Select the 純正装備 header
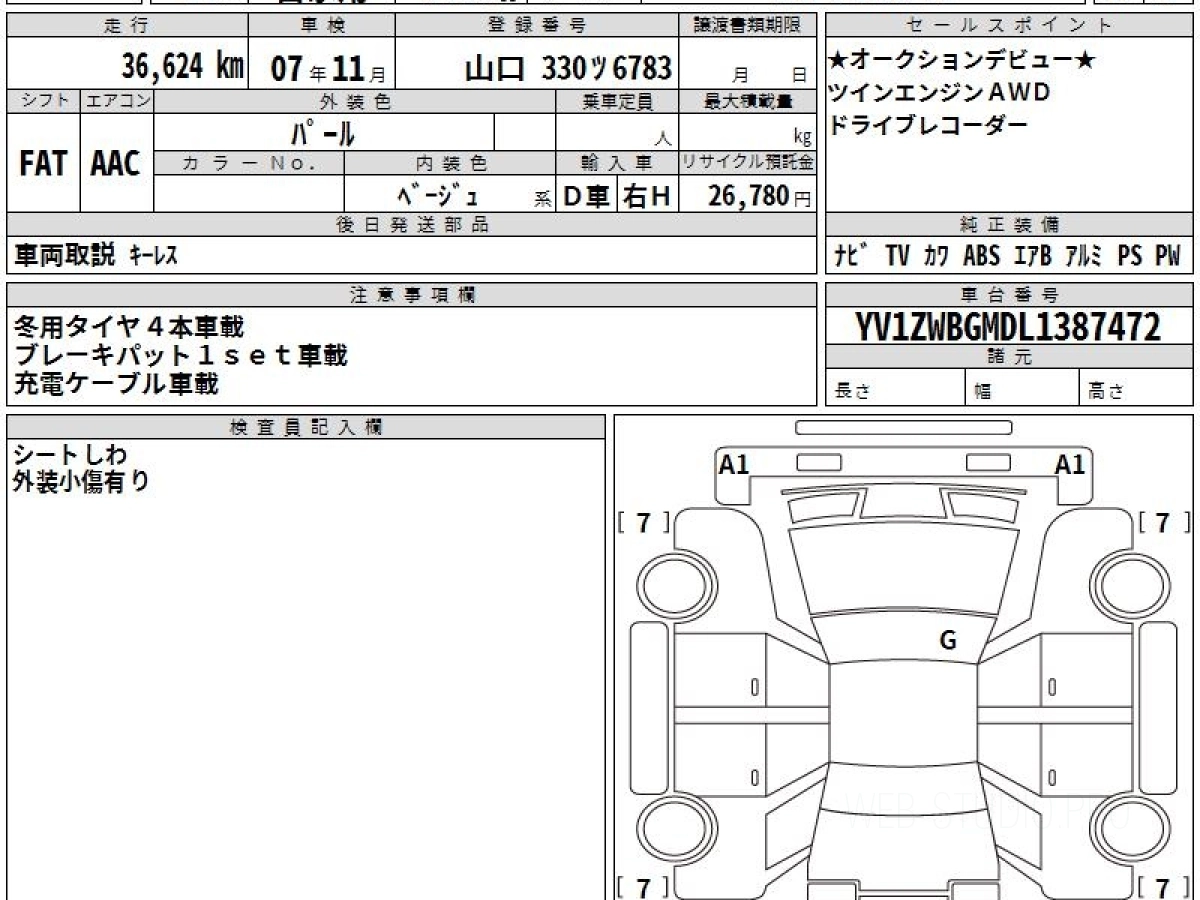1200x900 pixels. click(1010, 225)
